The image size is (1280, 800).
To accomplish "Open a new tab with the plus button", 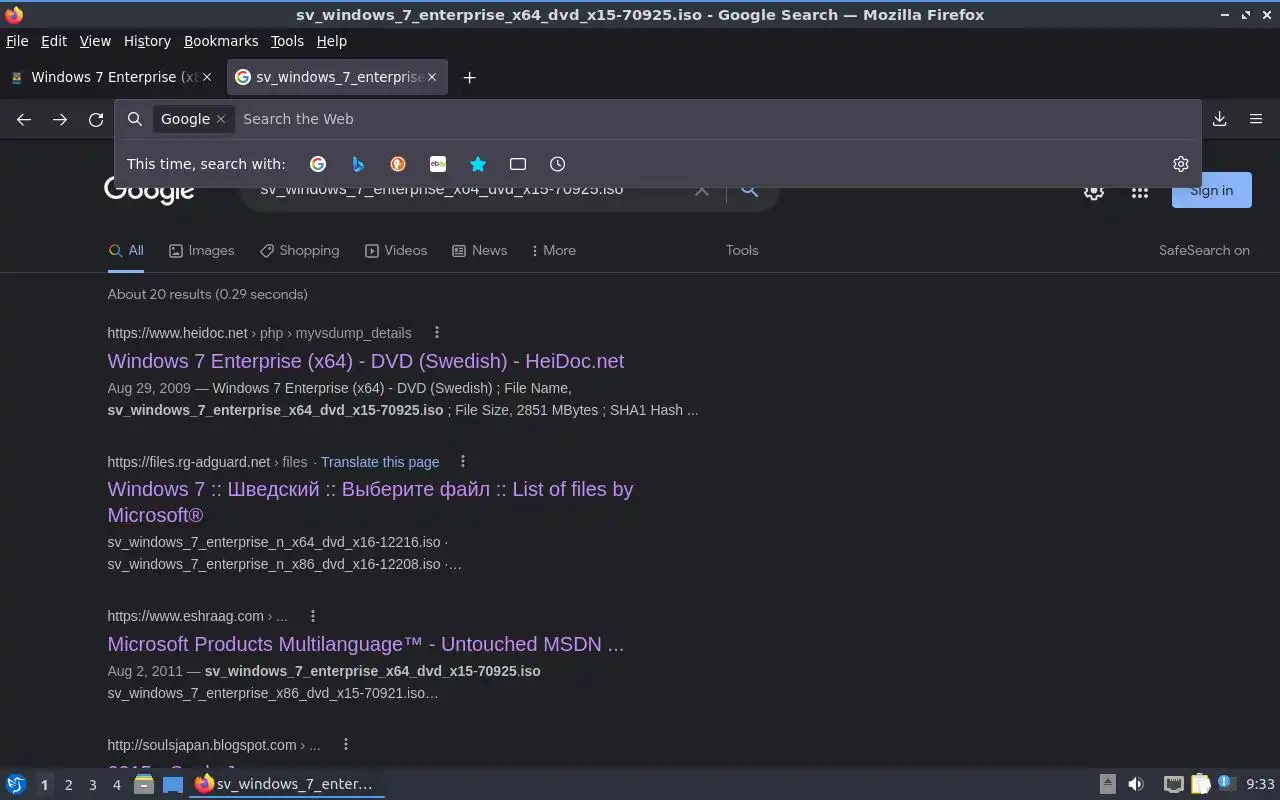I will [469, 77].
